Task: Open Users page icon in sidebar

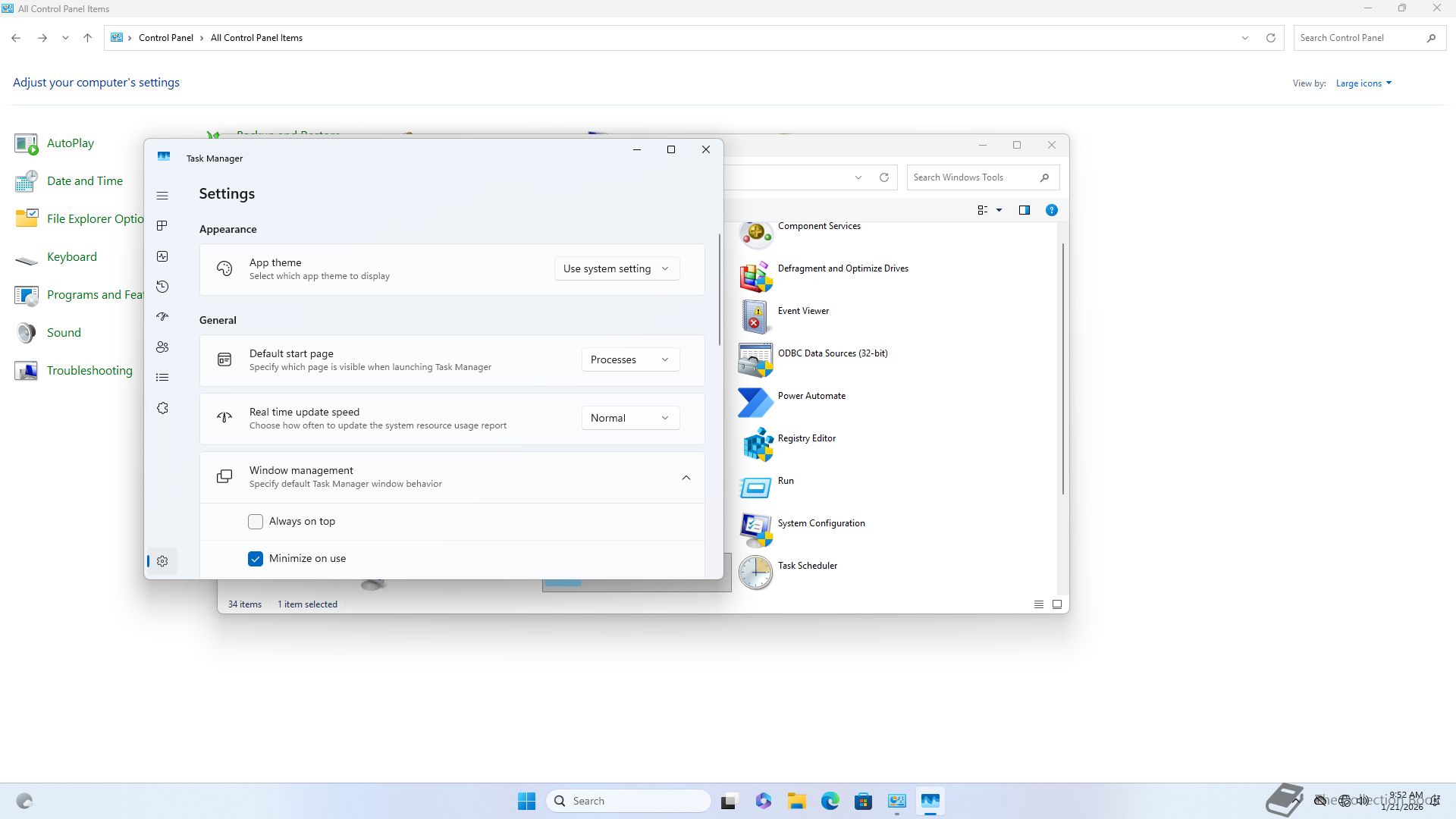Action: pyautogui.click(x=162, y=347)
